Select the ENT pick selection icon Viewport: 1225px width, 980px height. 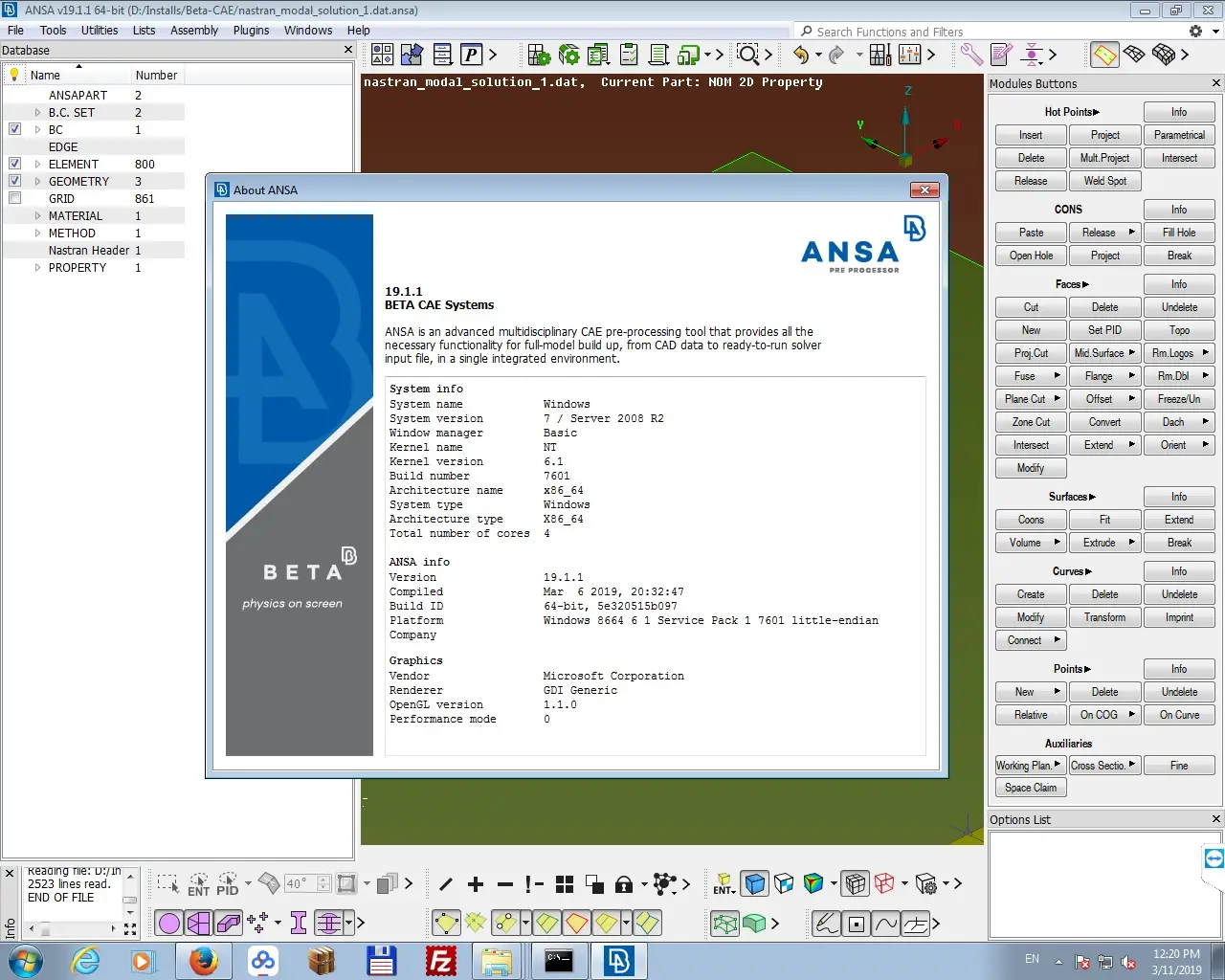(198, 884)
